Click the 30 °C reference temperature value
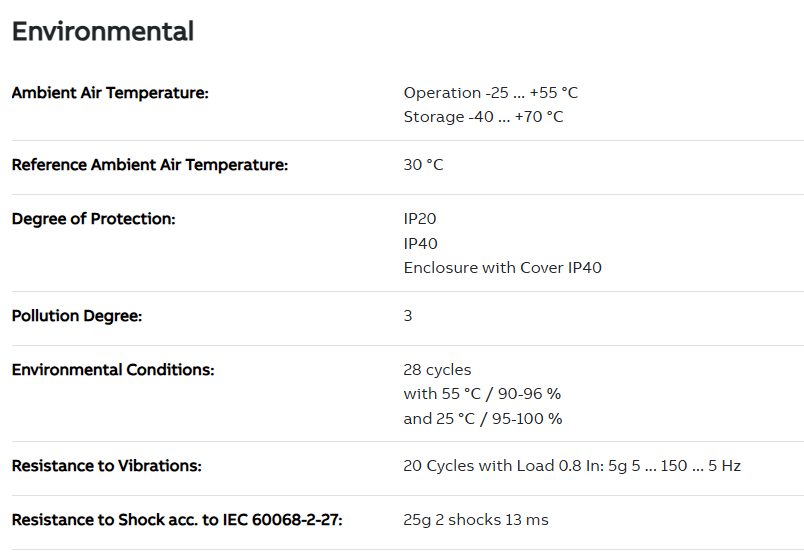This screenshot has width=804, height=560. tap(423, 165)
